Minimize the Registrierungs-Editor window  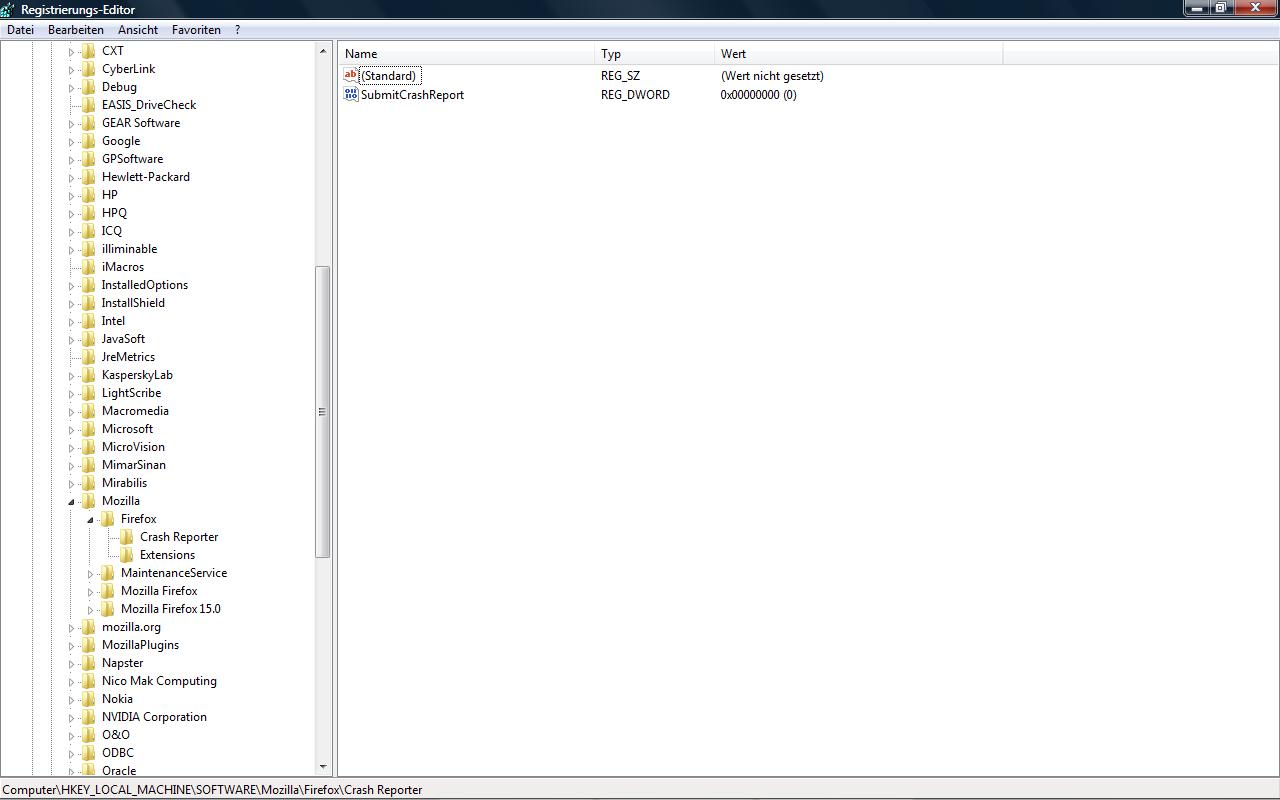(x=1197, y=8)
